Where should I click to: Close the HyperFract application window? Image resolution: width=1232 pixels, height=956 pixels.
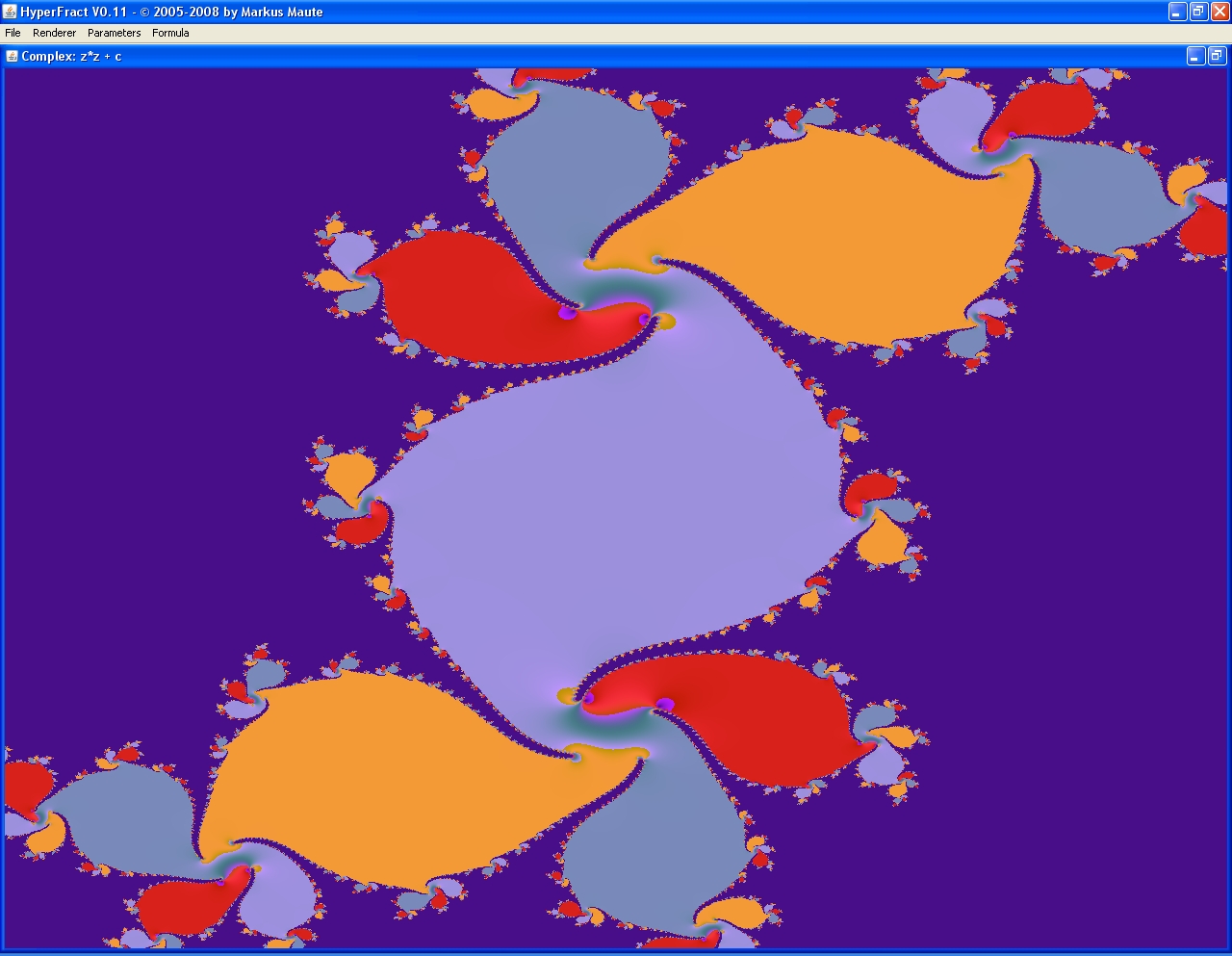point(1219,12)
